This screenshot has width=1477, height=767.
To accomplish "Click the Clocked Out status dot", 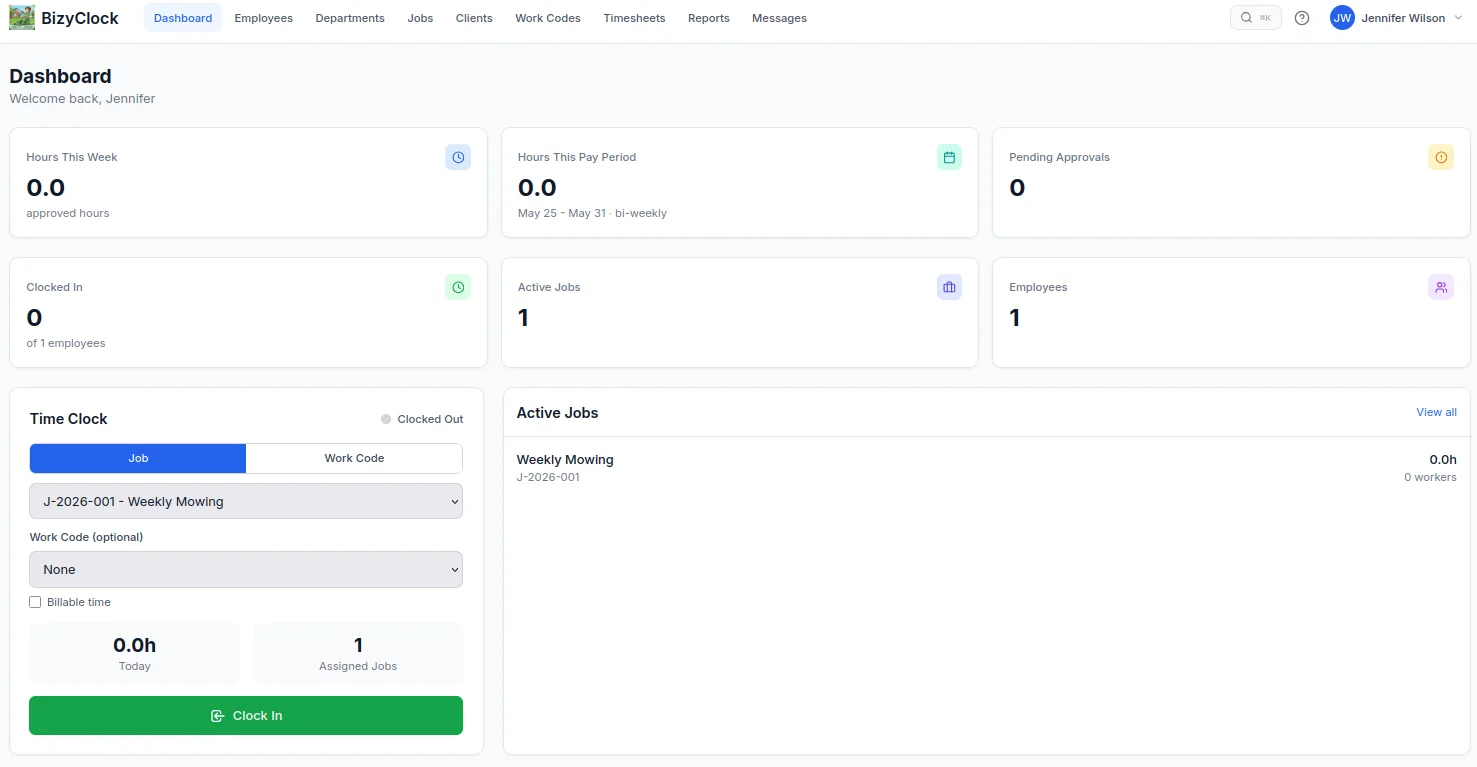I will (x=386, y=419).
